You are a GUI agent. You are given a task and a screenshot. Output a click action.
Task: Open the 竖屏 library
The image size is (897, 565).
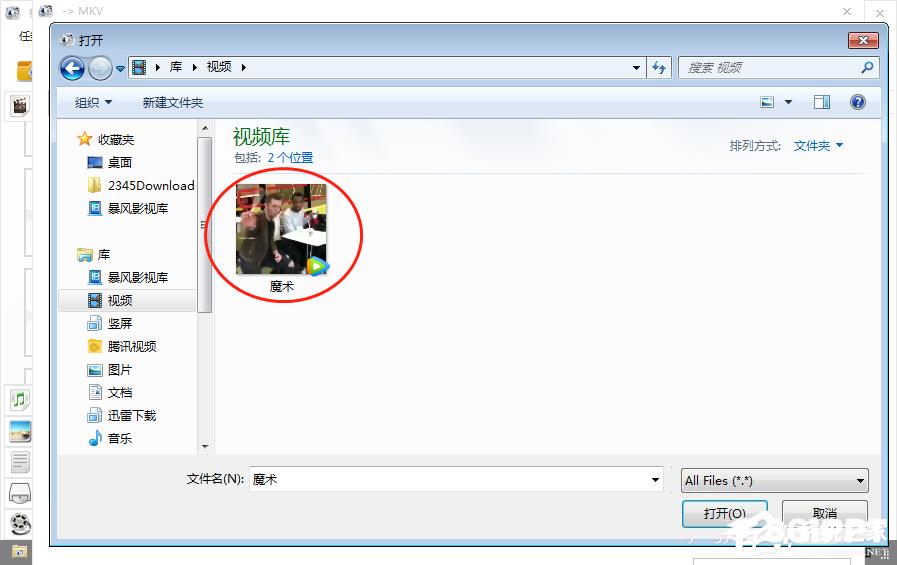(120, 324)
